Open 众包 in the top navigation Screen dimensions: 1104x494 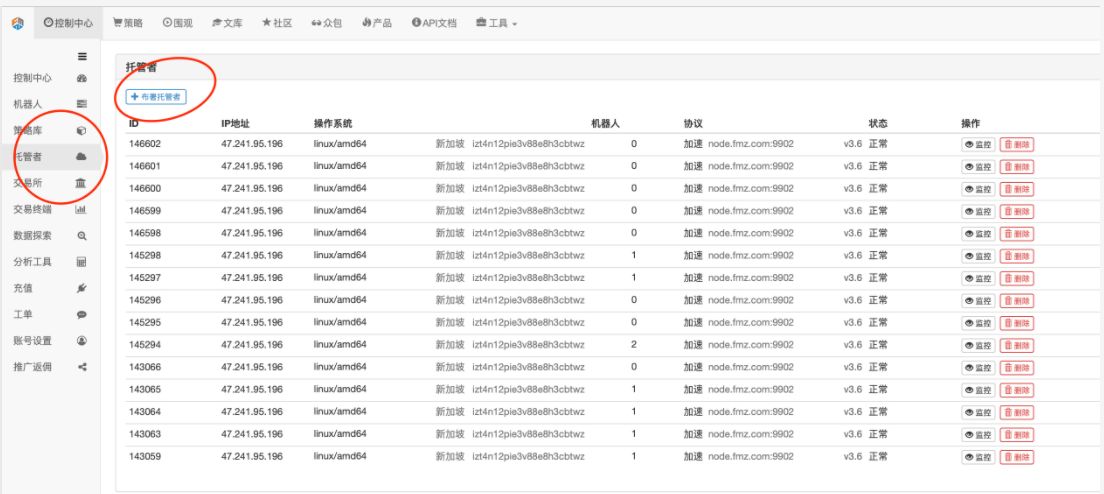click(x=327, y=23)
